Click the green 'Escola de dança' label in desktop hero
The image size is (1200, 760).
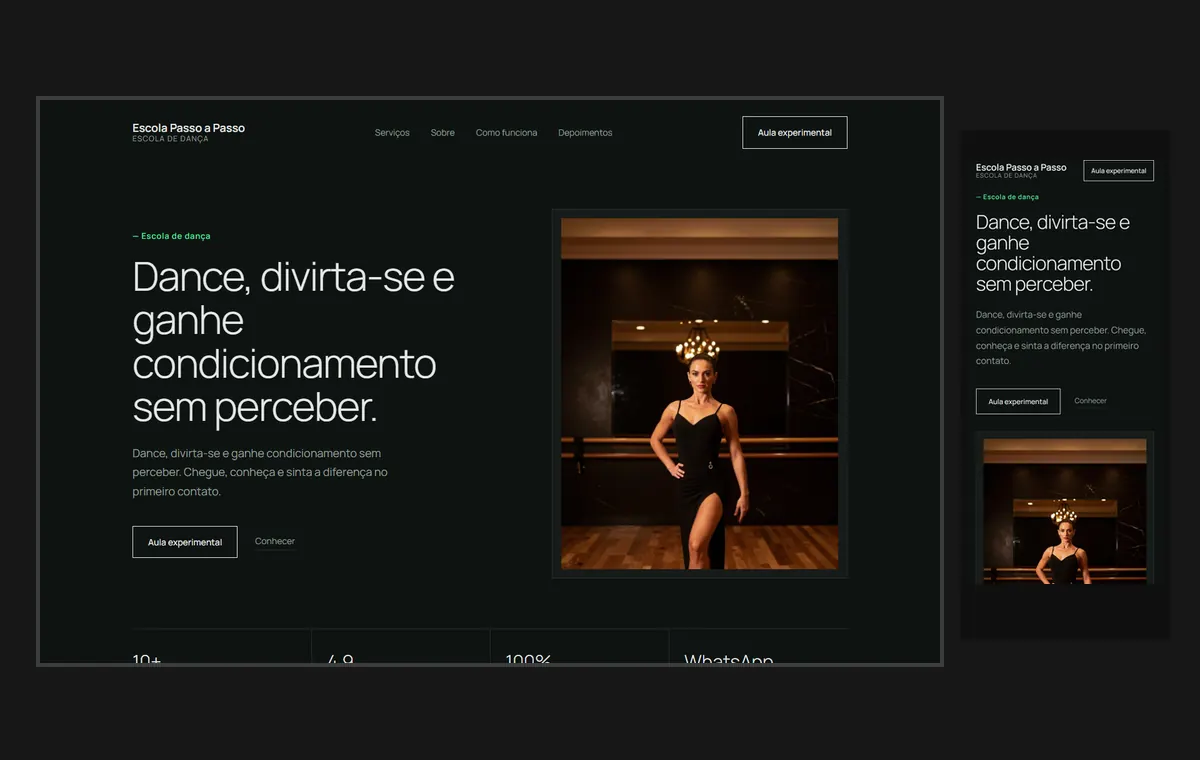[x=172, y=236]
